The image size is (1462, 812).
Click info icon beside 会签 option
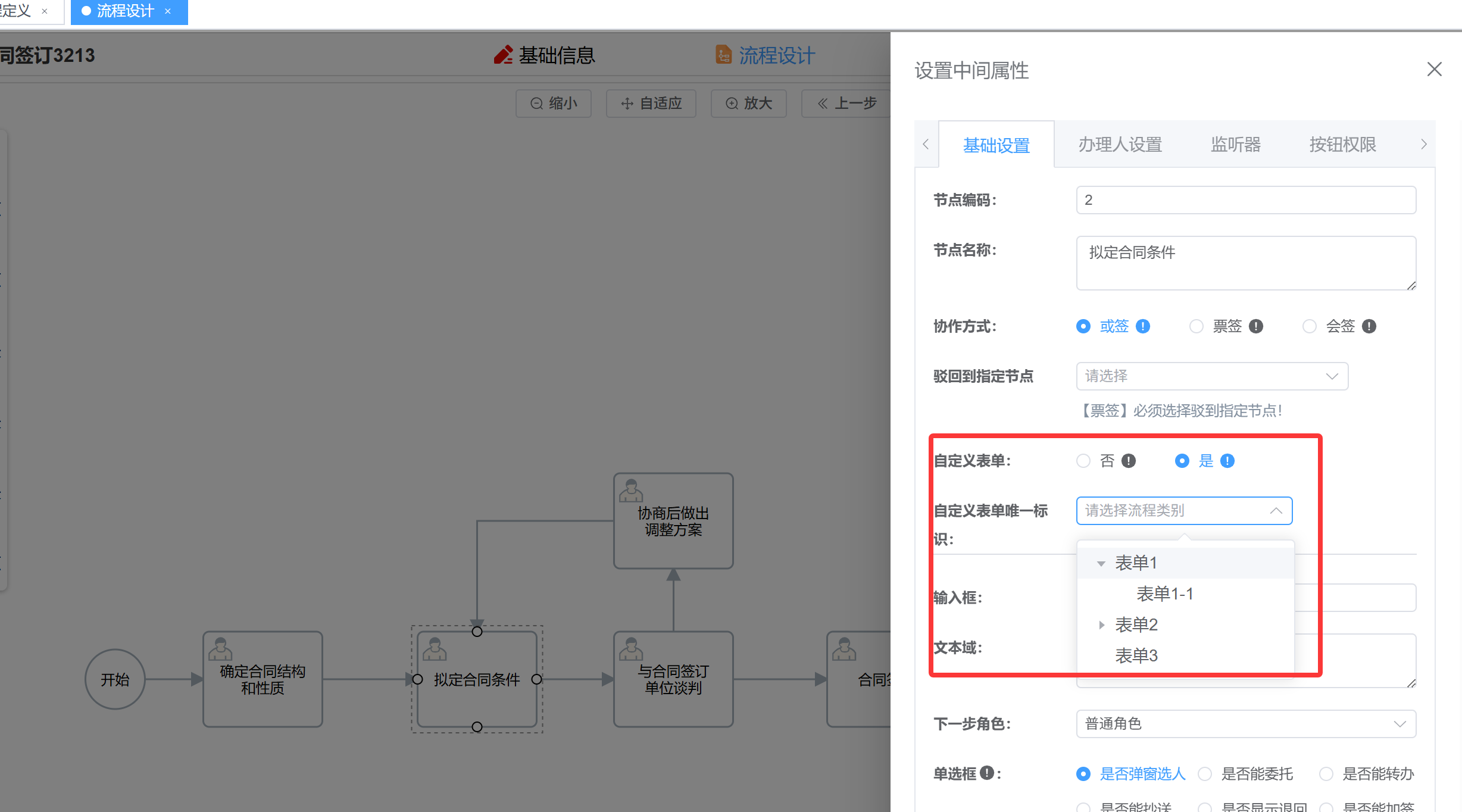(x=1369, y=326)
